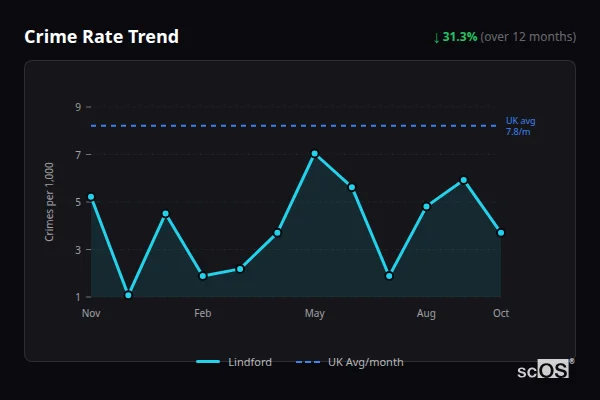Click the 'UK avg 7.8/m' label
The height and width of the screenshot is (400, 600).
pos(520,126)
